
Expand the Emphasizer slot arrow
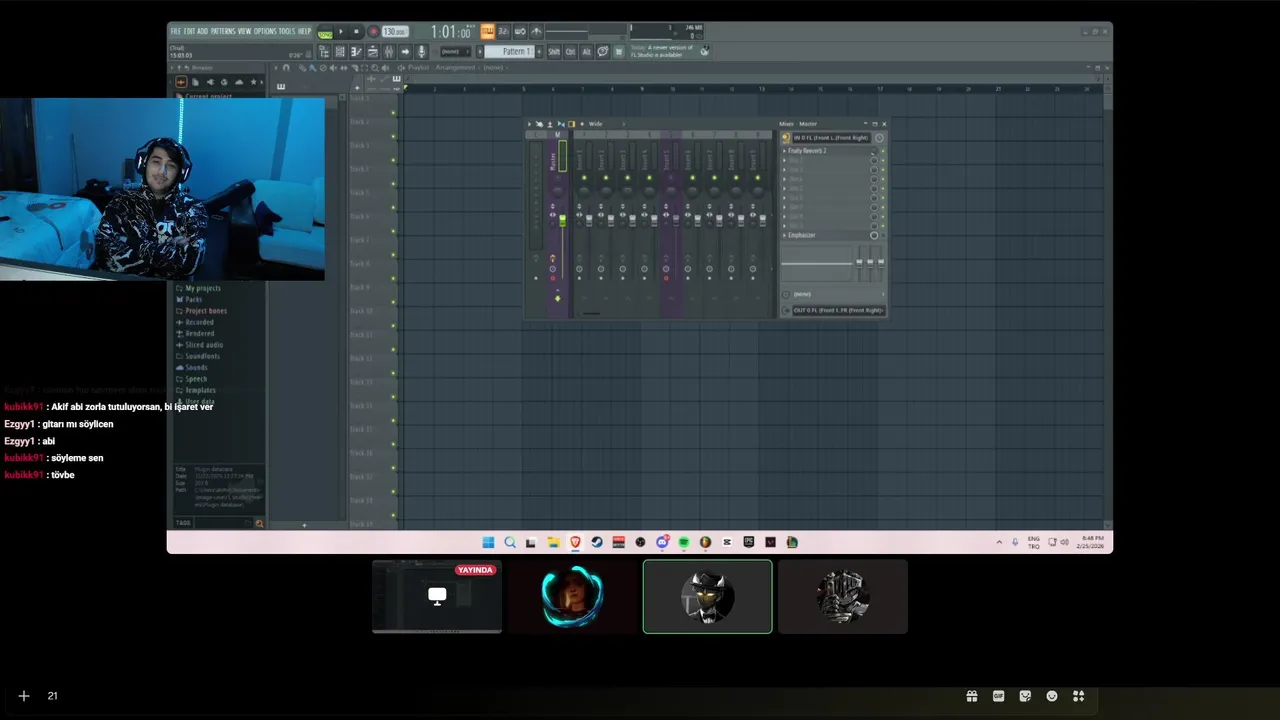tap(784, 235)
